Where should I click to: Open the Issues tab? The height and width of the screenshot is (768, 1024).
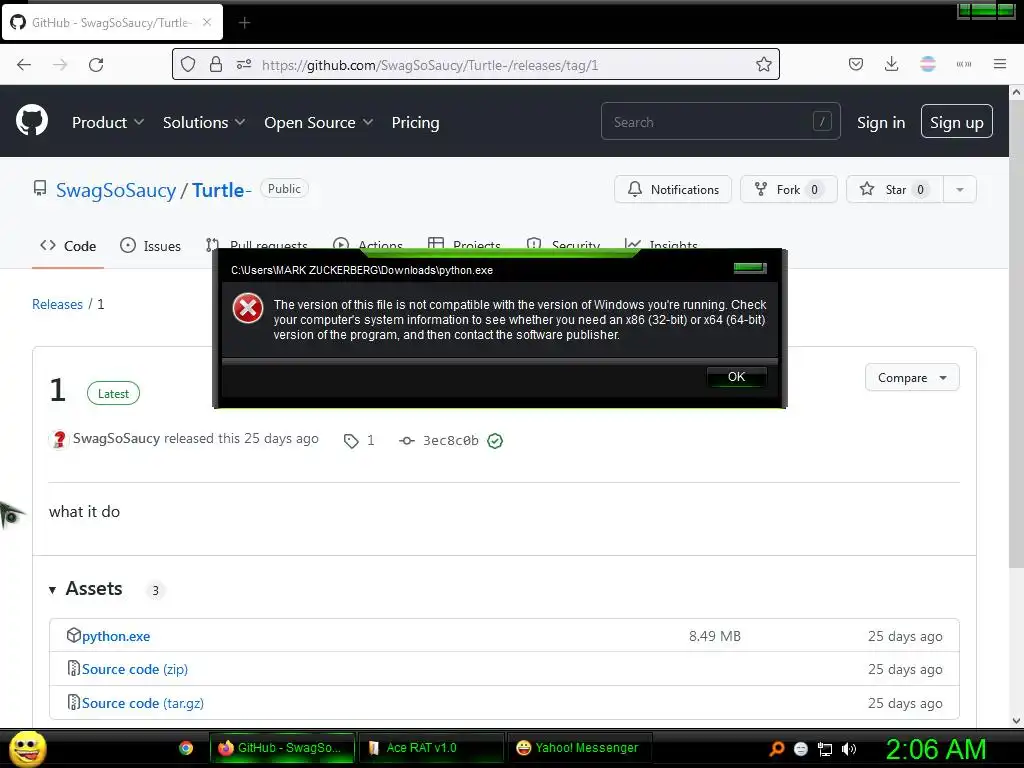[x=151, y=246]
